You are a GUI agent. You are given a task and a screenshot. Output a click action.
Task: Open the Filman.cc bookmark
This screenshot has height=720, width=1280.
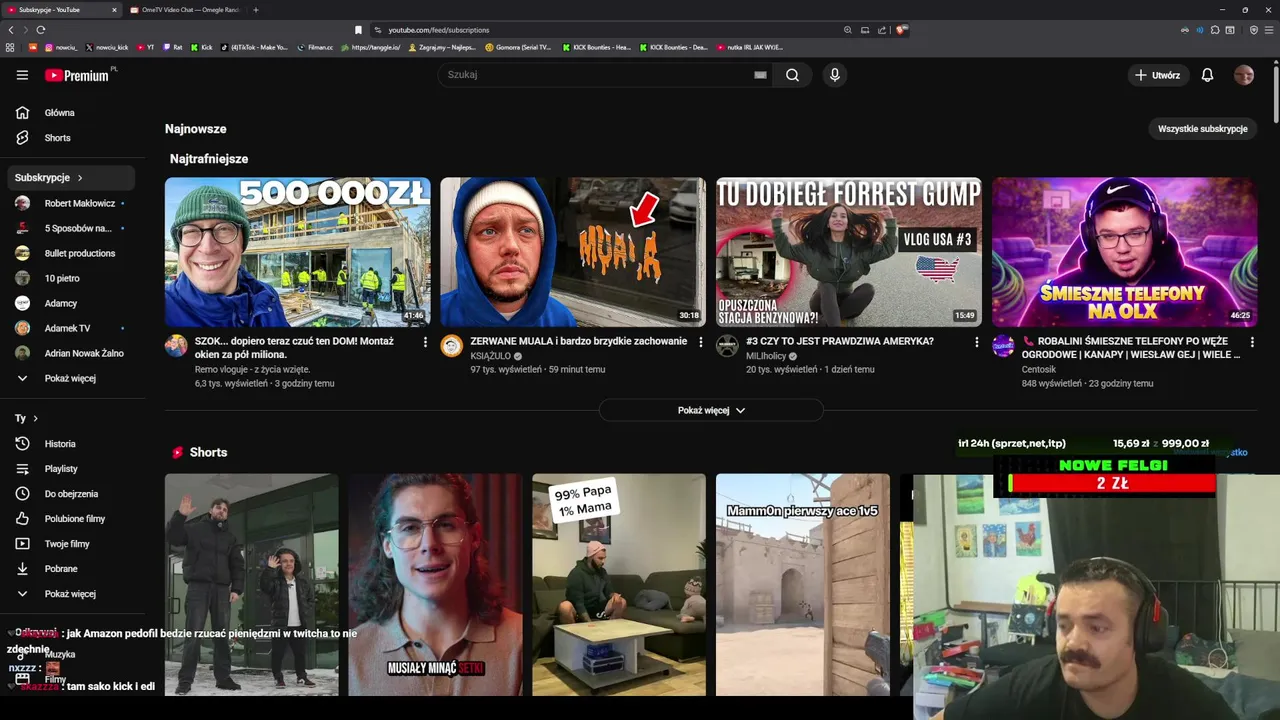click(x=316, y=47)
